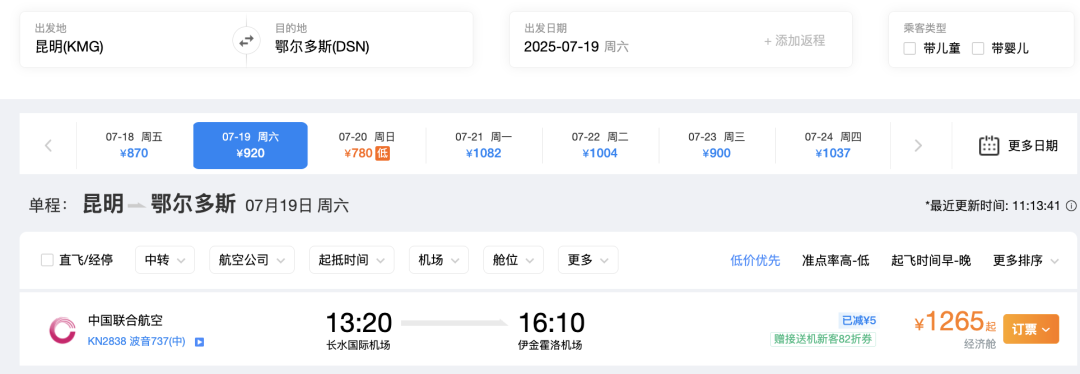Open flight KN2838 波音737(中) details link
This screenshot has height=374, width=1080.
pyautogui.click(x=136, y=342)
